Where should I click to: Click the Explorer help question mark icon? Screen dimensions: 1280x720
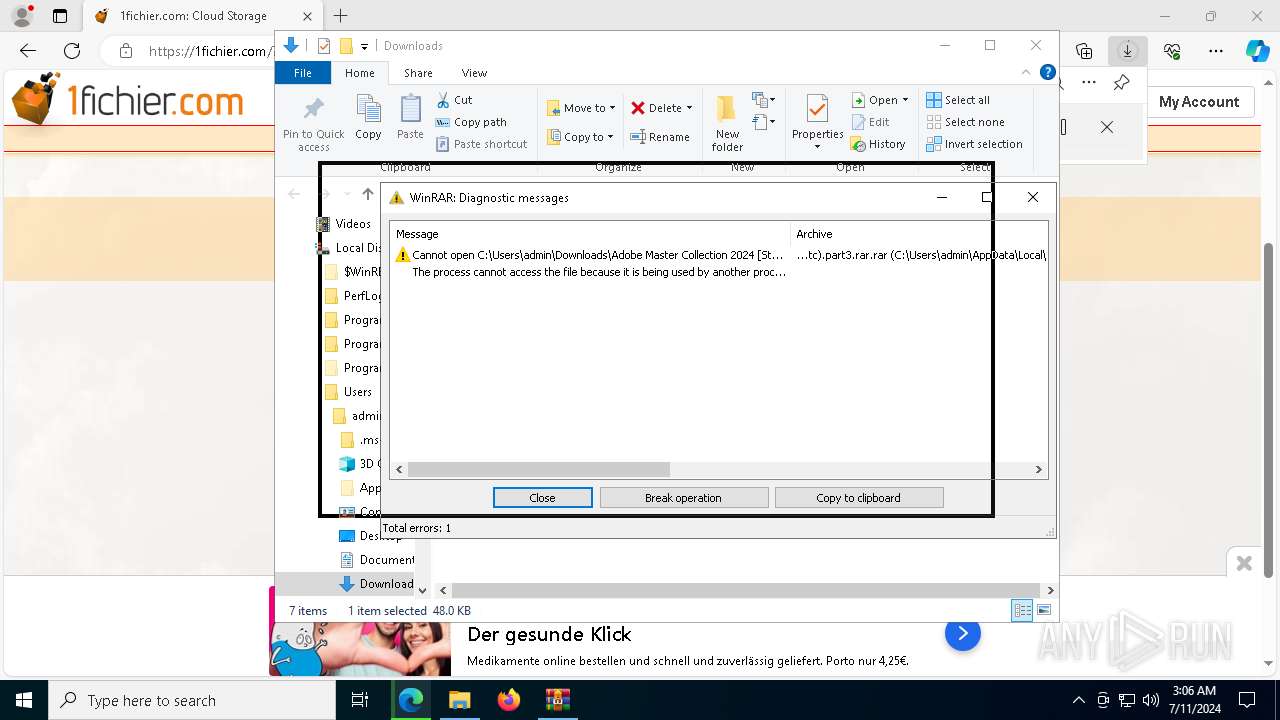pyautogui.click(x=1047, y=72)
